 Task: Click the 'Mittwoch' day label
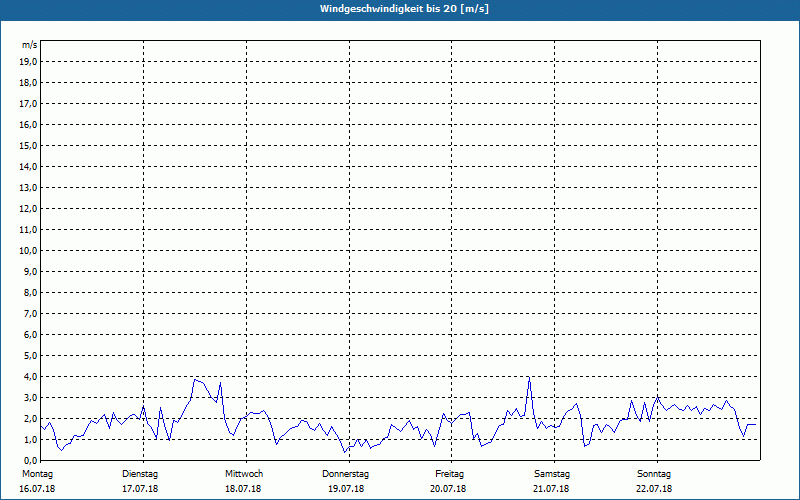pyautogui.click(x=244, y=474)
